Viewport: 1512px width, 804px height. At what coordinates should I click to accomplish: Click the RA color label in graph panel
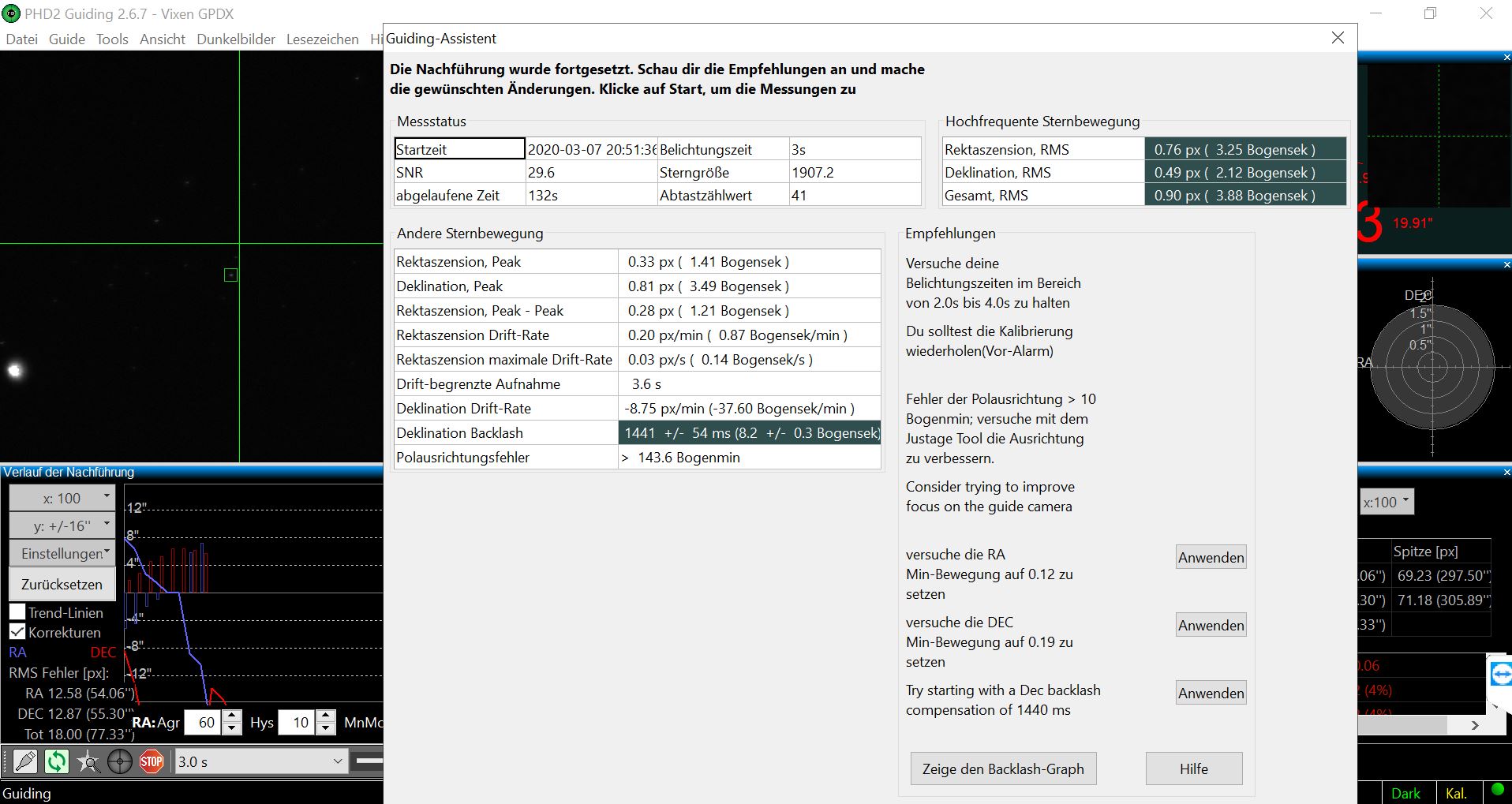tap(17, 653)
